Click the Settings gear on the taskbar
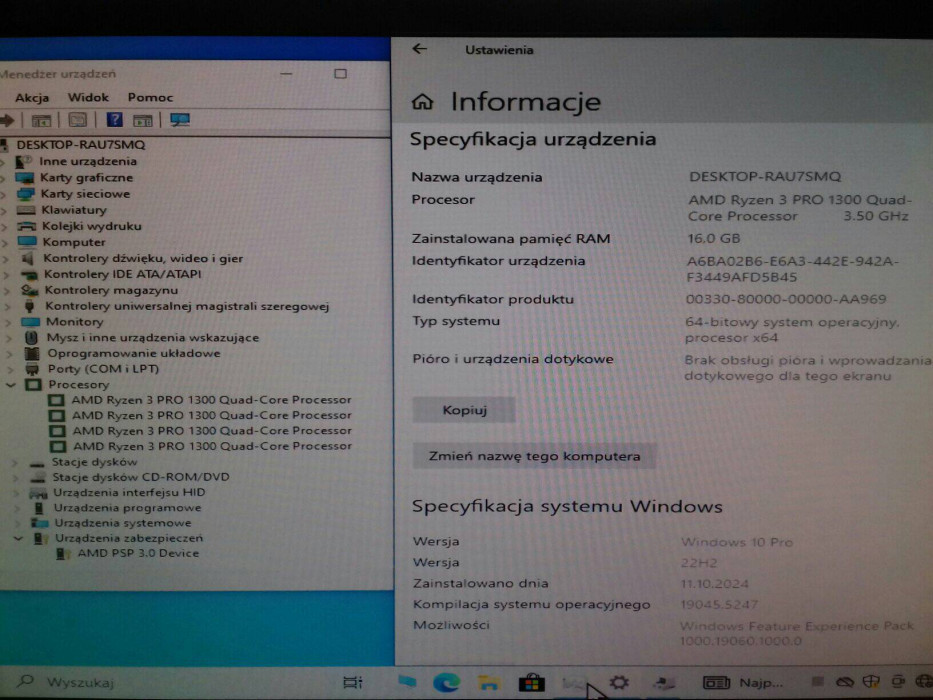This screenshot has height=700, width=933. point(619,682)
